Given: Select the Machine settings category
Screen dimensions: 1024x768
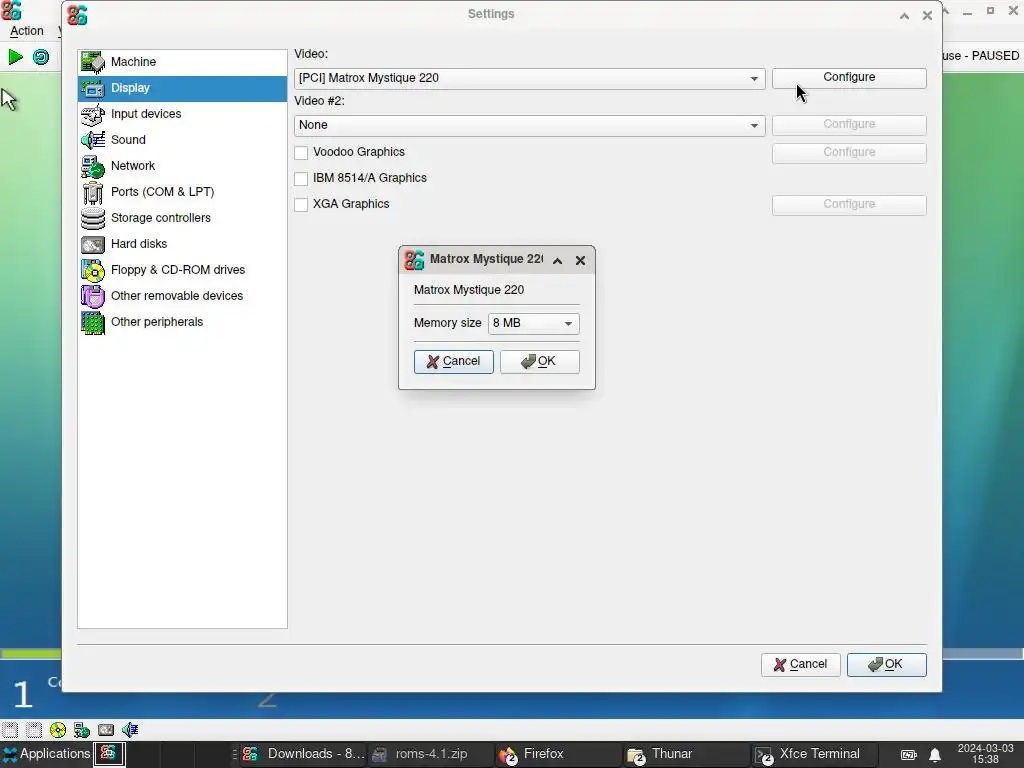Looking at the screenshot, I should pyautogui.click(x=182, y=62).
